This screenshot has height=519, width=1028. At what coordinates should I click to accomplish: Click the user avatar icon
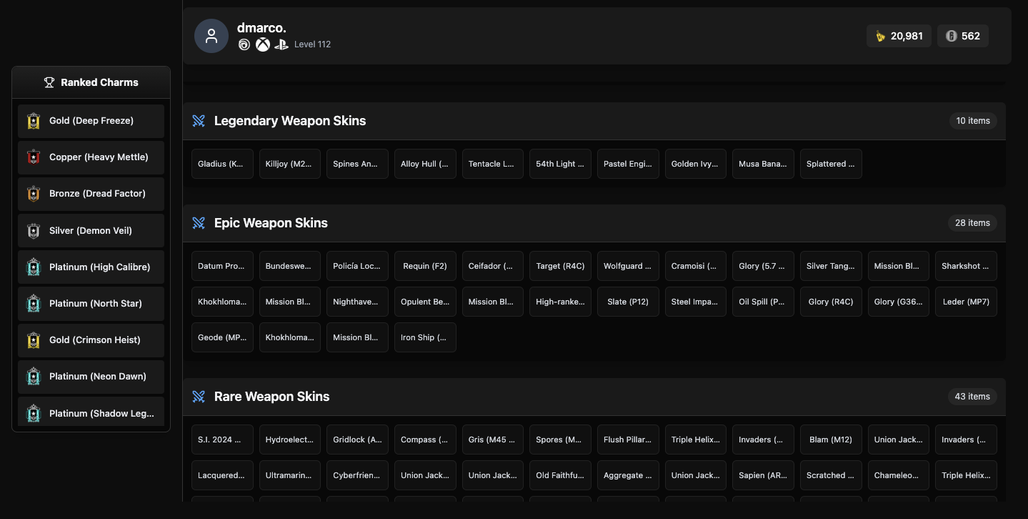211,36
